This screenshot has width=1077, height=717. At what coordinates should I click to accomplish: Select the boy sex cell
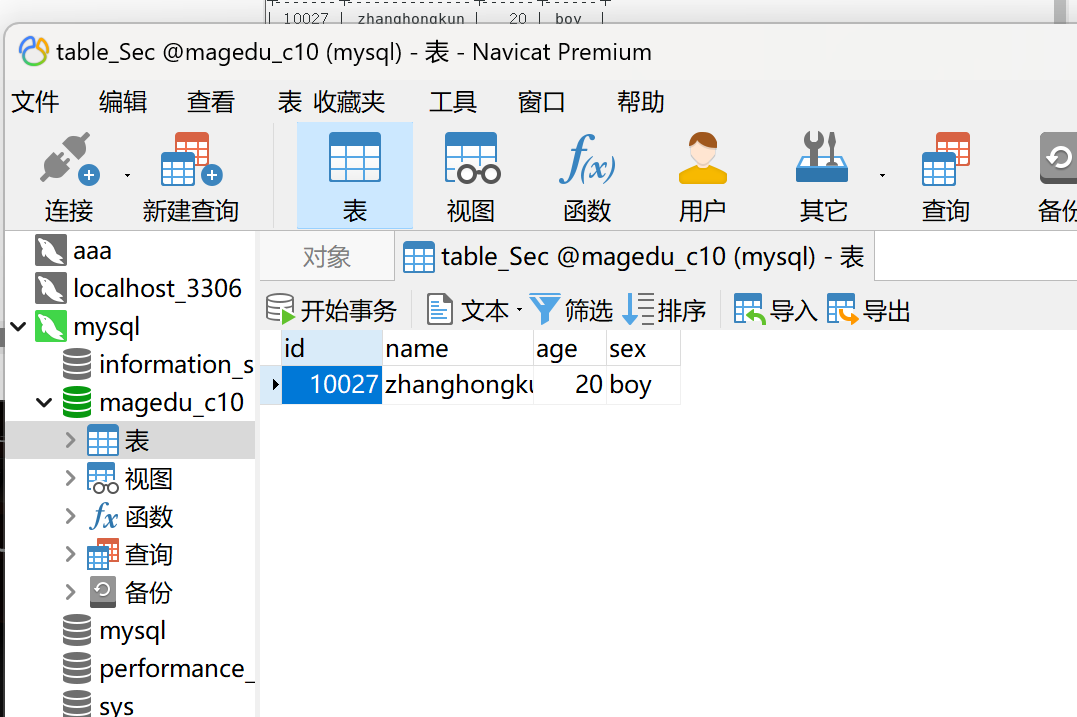[643, 385]
